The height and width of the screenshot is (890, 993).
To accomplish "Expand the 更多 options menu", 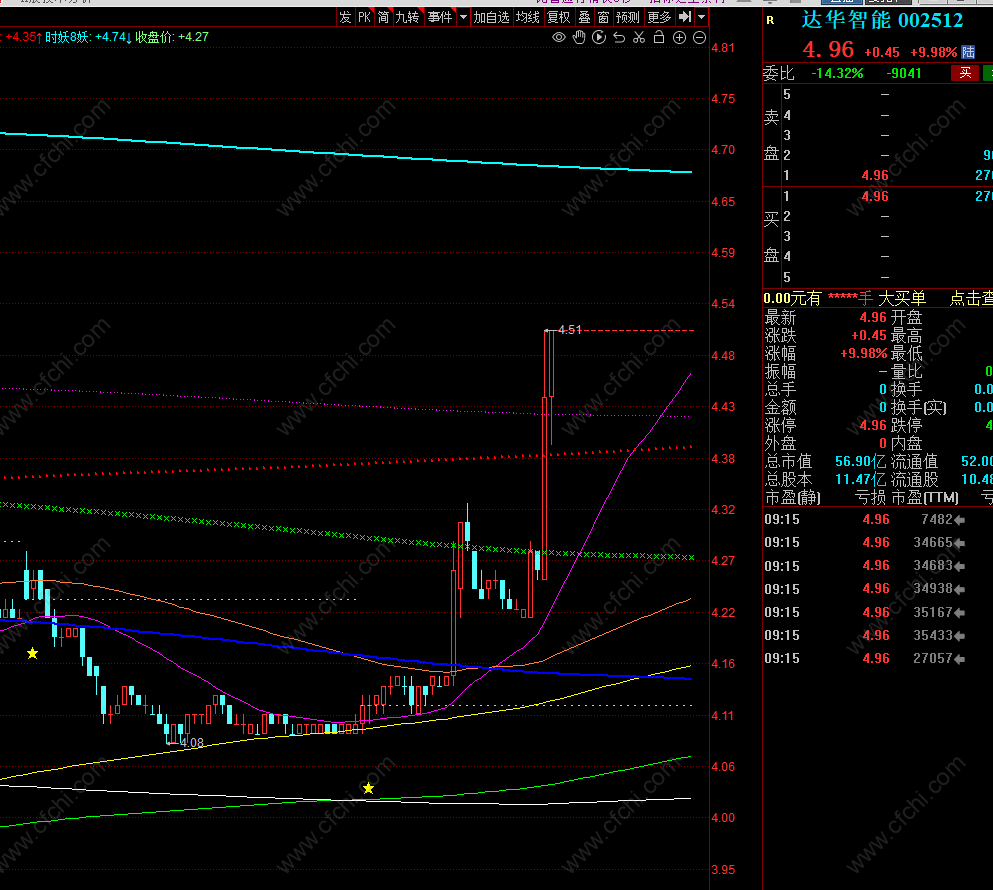I will pyautogui.click(x=659, y=17).
